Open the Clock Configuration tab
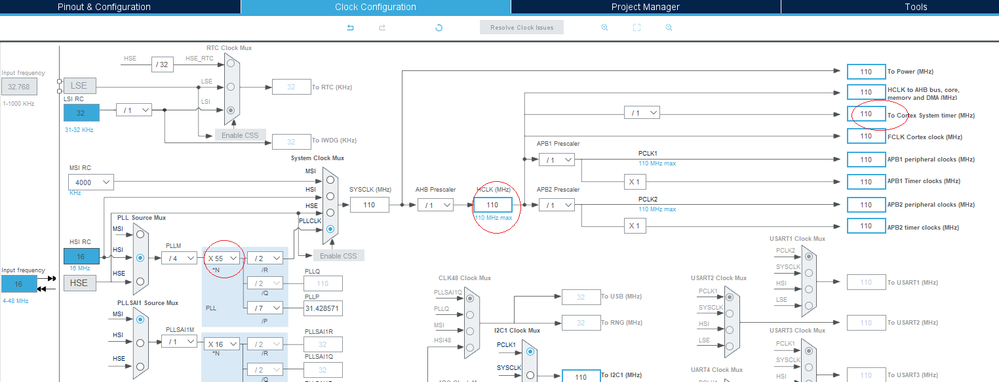This screenshot has height=382, width=999. click(375, 7)
